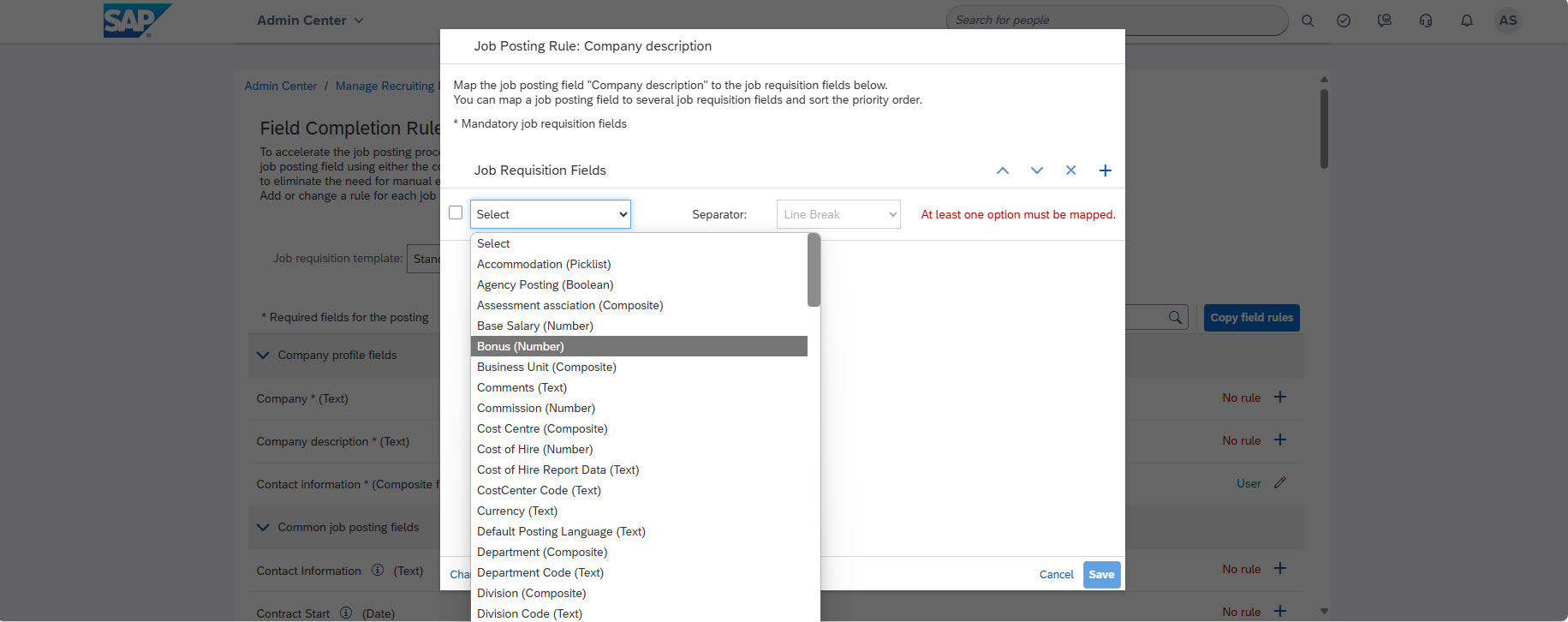1568x622 pixels.
Task: Show info for Contact Information field
Action: pos(378,570)
